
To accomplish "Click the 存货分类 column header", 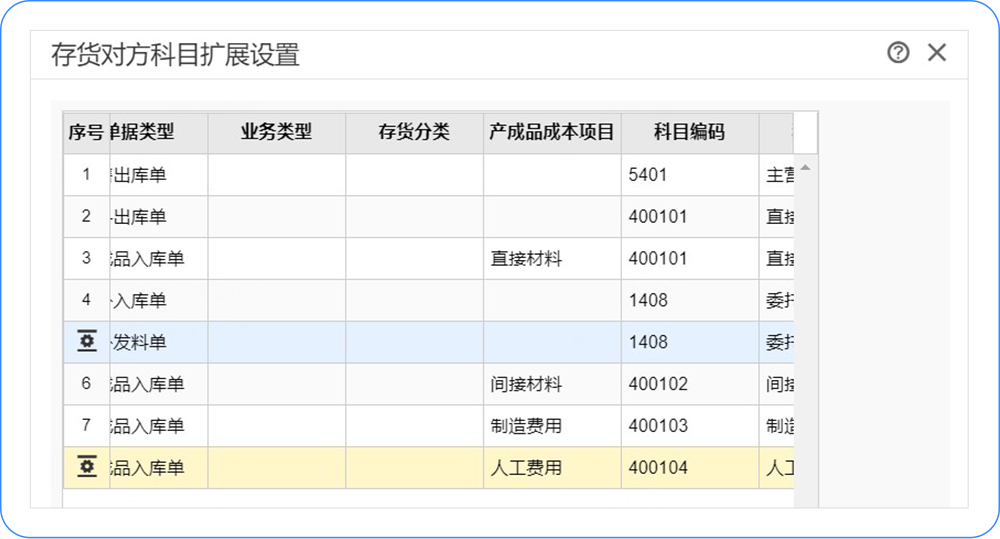I will point(414,132).
